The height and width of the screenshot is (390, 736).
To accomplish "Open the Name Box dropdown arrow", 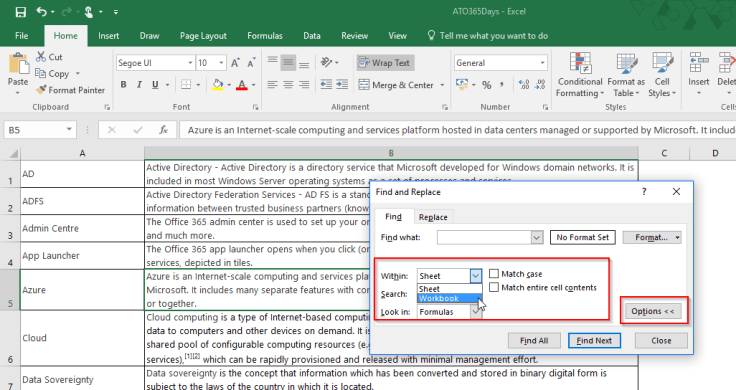I will [69, 130].
